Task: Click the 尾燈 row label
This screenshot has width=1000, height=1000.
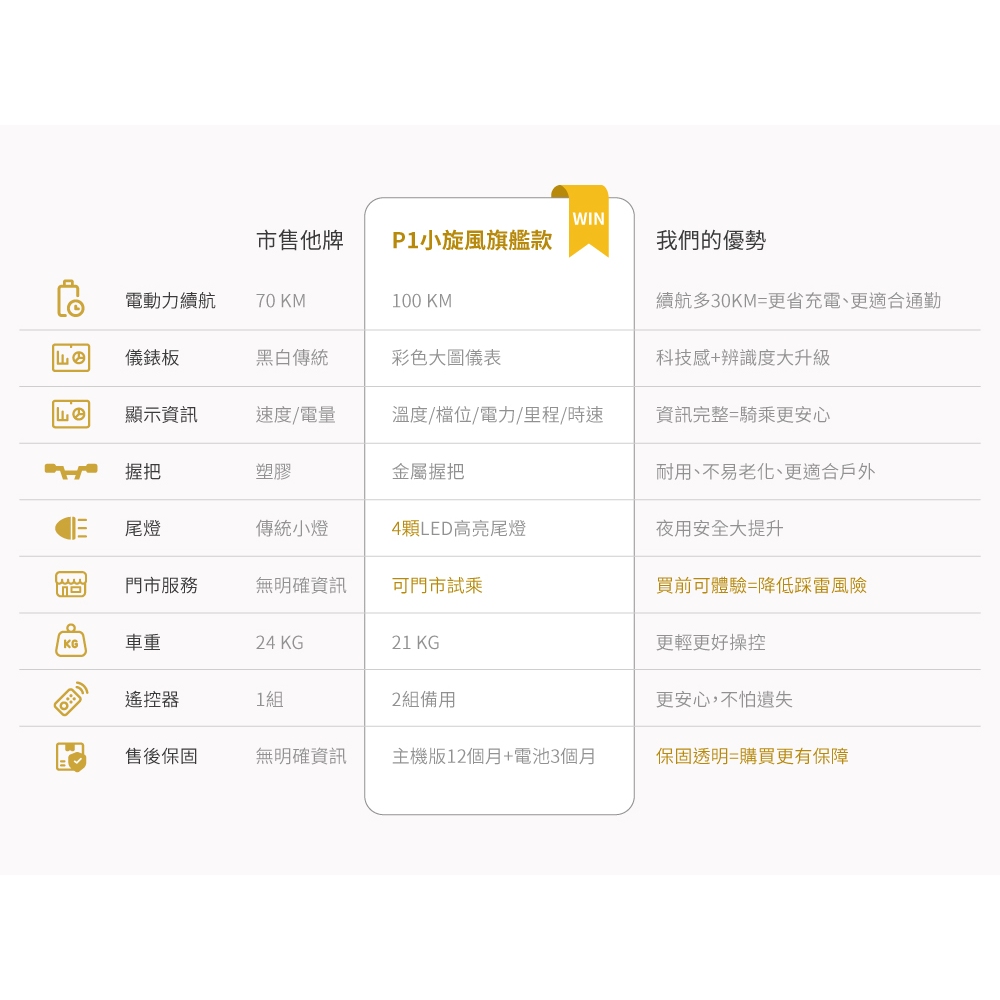Action: [143, 528]
